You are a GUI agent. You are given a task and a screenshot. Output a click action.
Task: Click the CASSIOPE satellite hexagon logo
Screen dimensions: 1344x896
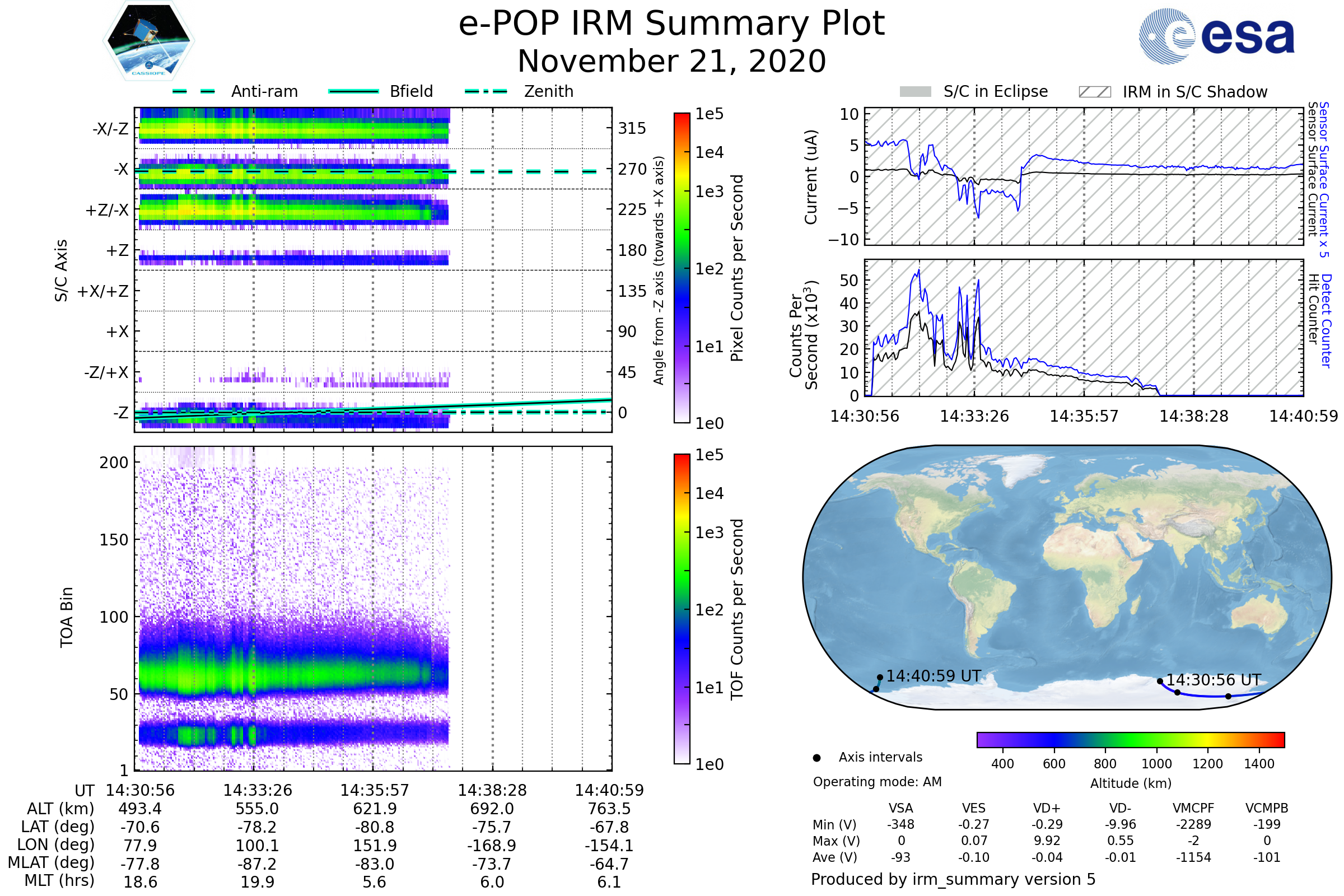coord(148,41)
